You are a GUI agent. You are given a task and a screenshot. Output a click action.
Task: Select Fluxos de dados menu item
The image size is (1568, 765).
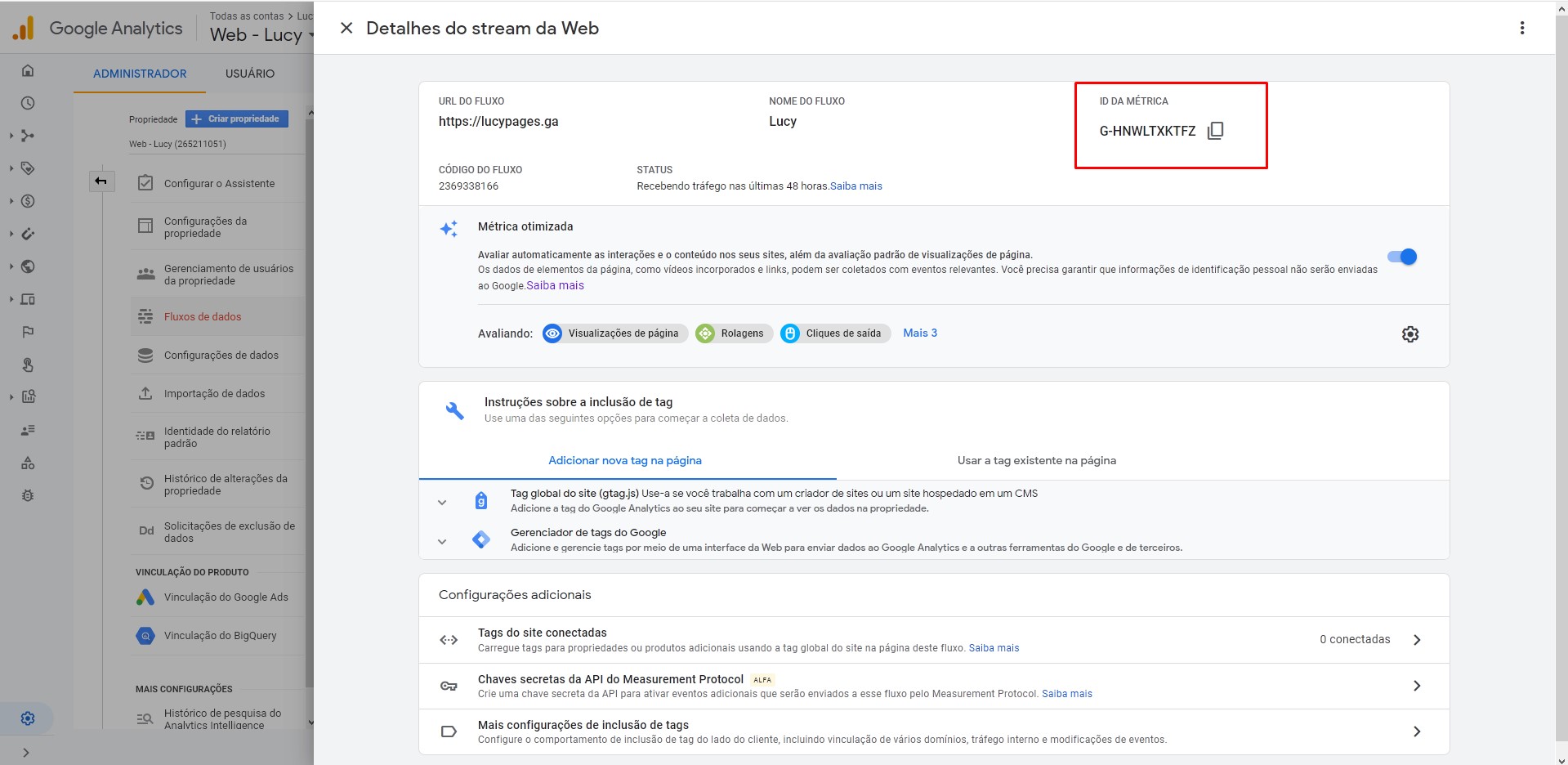coord(217,316)
